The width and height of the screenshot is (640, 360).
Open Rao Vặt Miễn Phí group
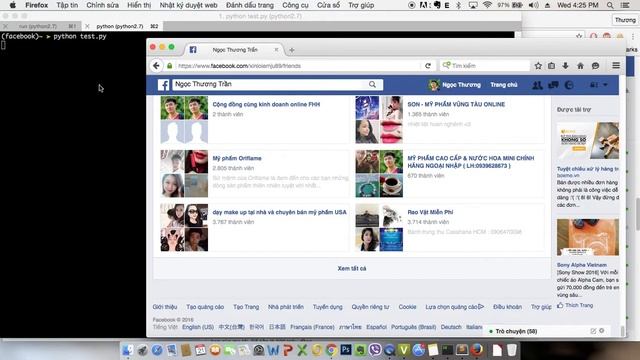430,212
